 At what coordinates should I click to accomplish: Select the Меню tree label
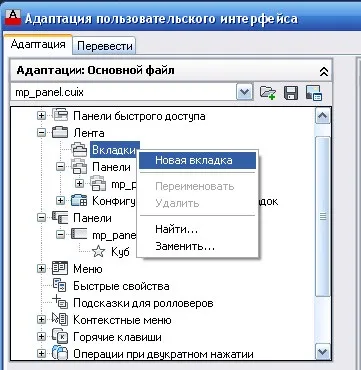[x=88, y=269]
